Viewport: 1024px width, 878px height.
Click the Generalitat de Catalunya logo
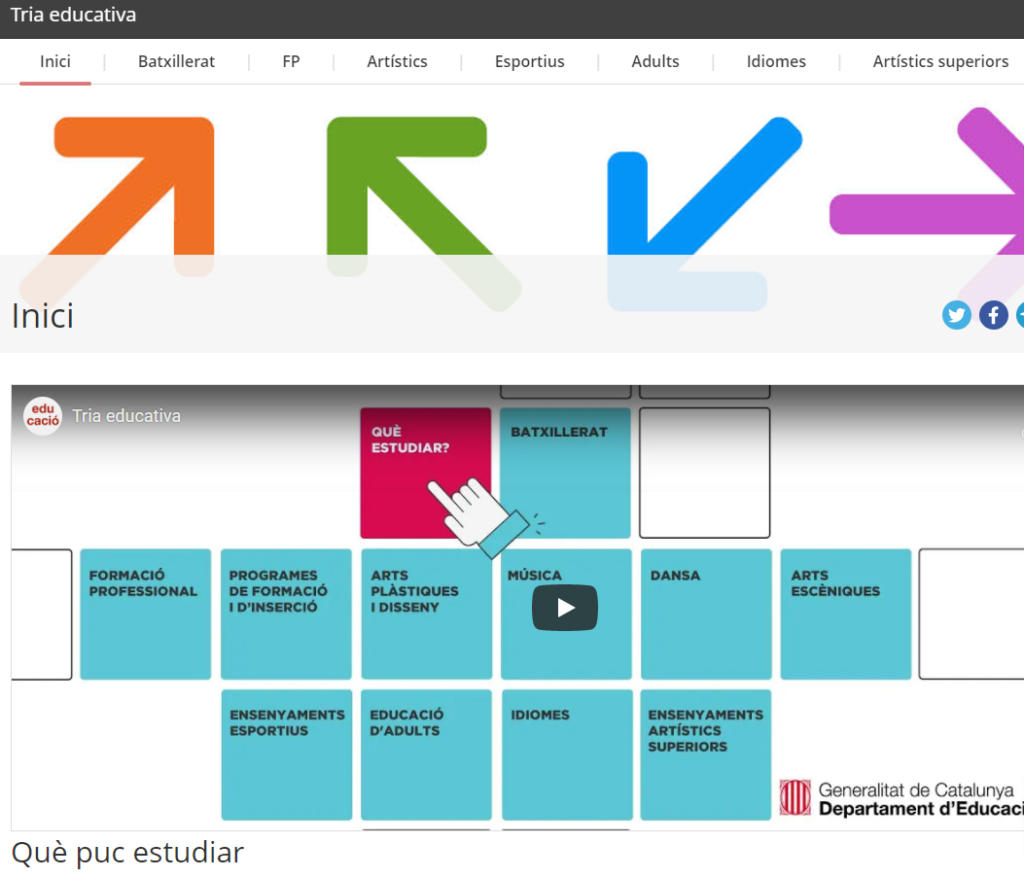pos(796,798)
